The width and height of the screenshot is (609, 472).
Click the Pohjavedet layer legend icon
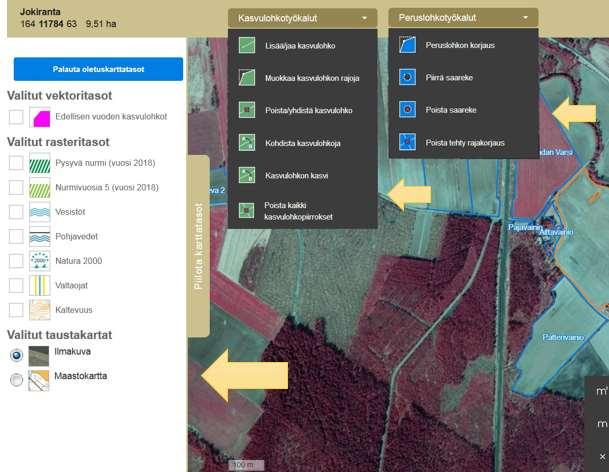(40, 236)
